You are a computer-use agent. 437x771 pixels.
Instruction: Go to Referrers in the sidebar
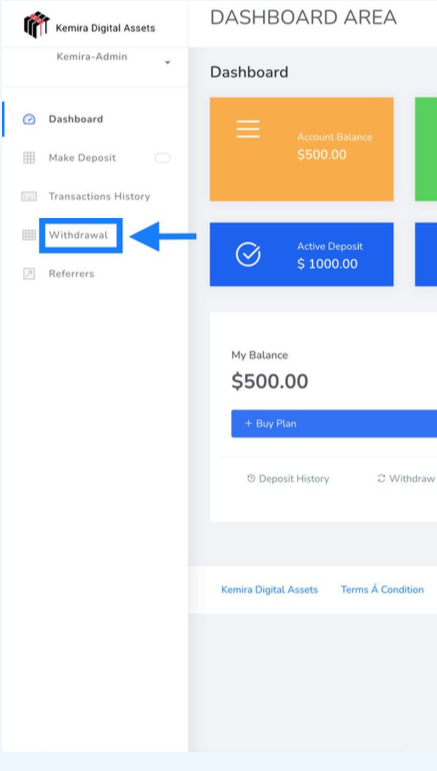71,274
